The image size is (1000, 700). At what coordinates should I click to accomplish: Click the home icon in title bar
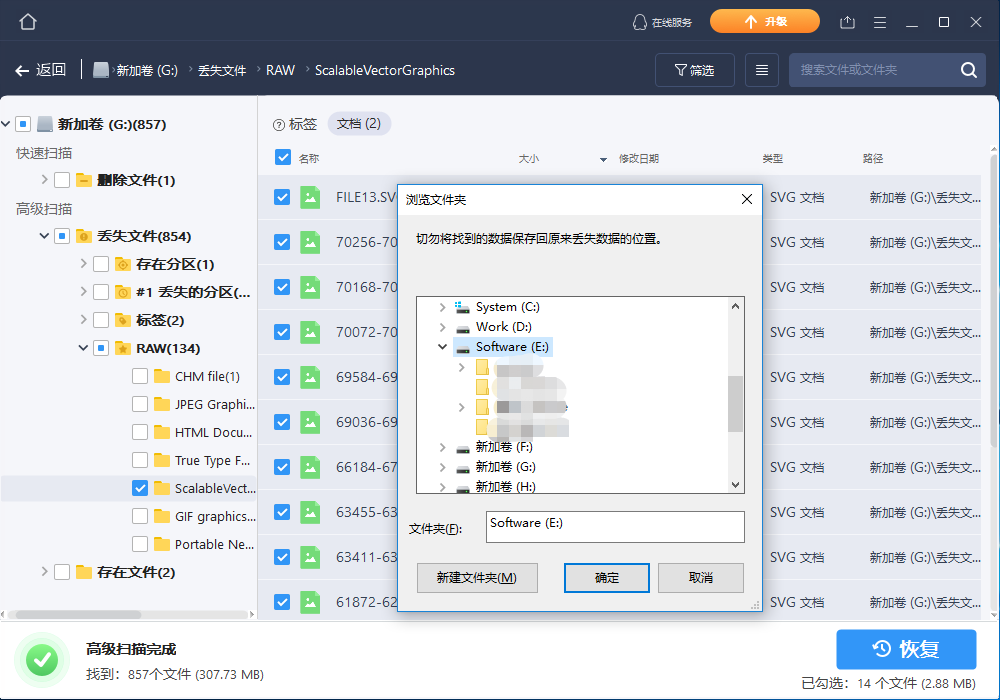tap(27, 21)
